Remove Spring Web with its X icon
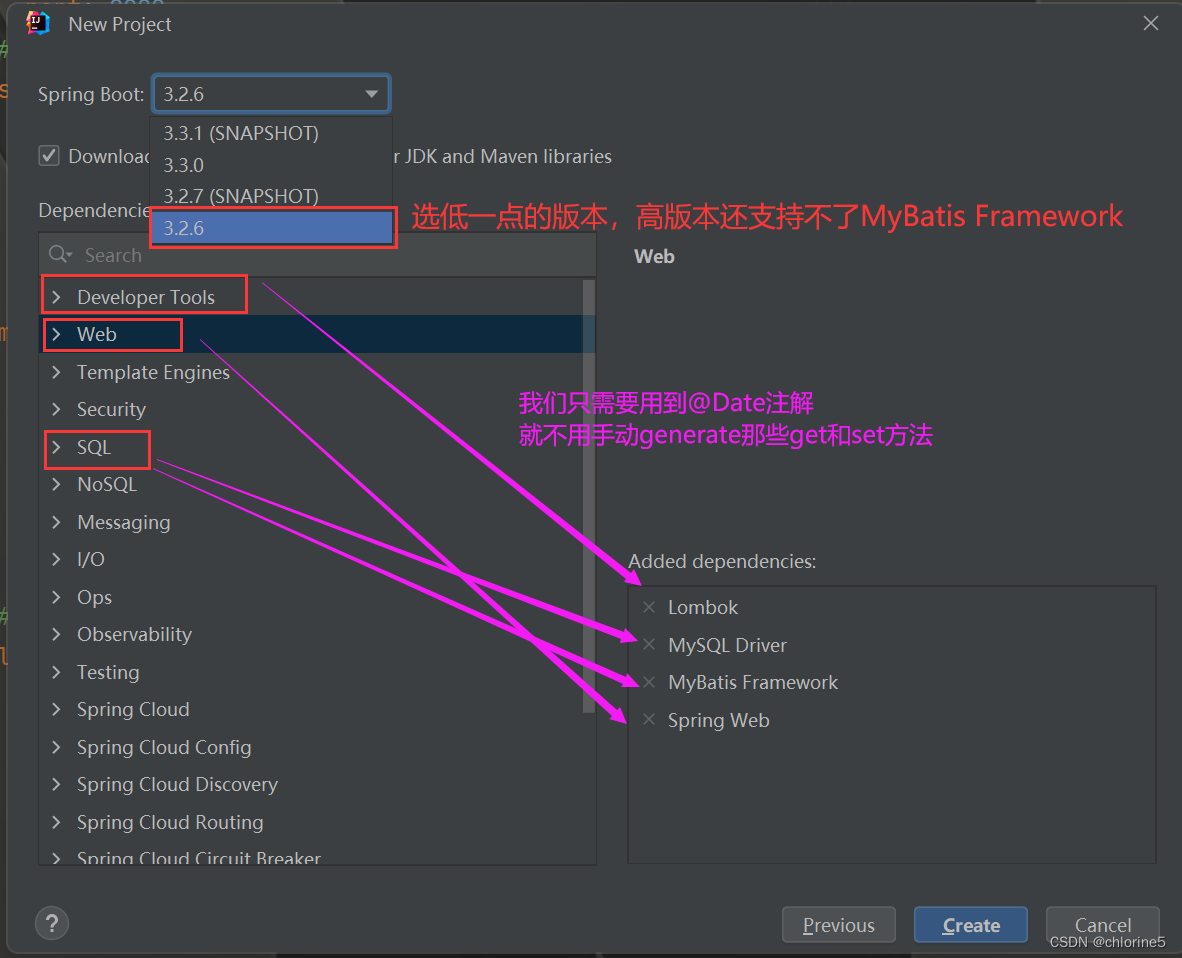This screenshot has height=958, width=1182. coord(649,720)
